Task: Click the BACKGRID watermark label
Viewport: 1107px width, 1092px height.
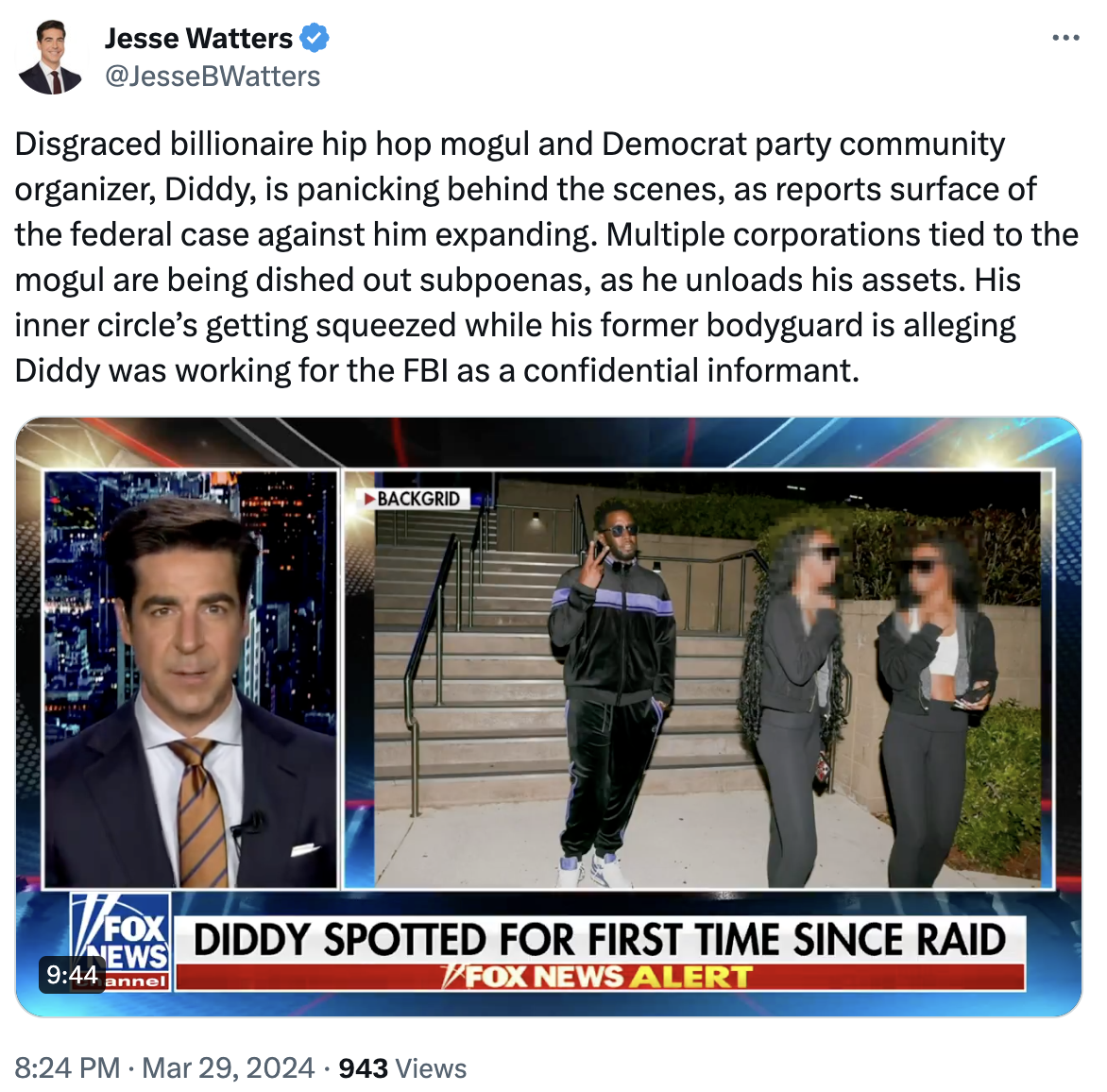Action: [x=412, y=499]
